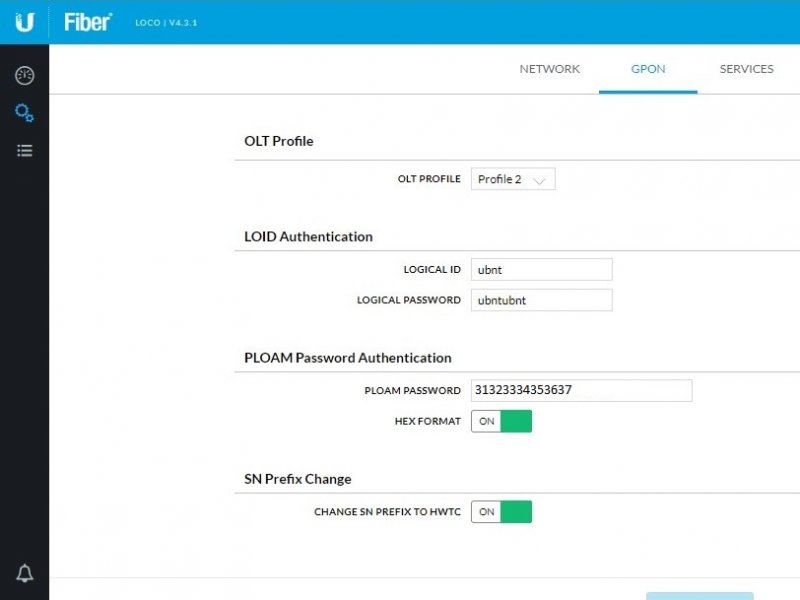Click the Fiber product logo
The width and height of the screenshot is (800, 600).
(88, 22)
